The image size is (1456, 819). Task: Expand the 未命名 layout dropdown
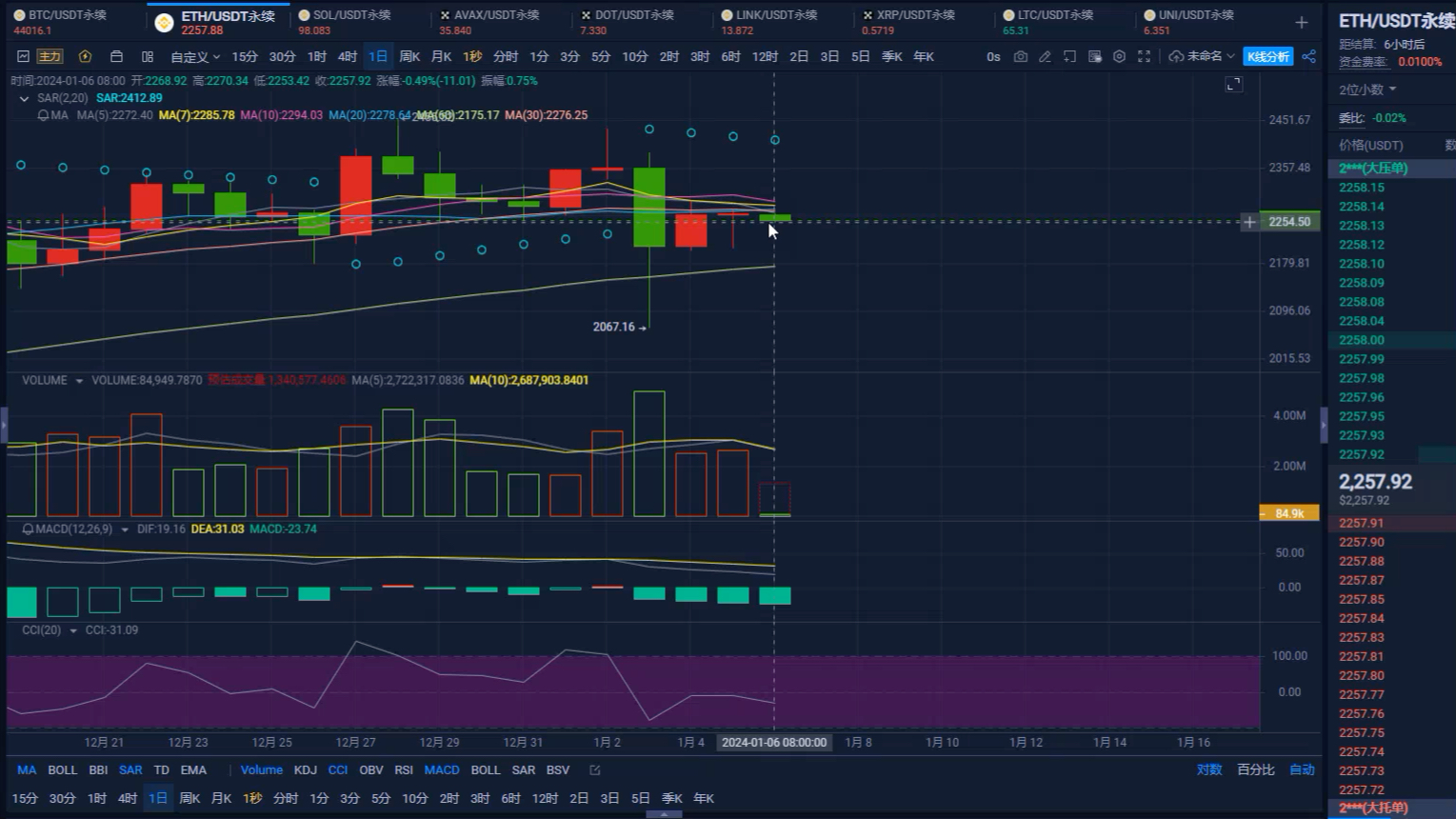pos(1202,57)
